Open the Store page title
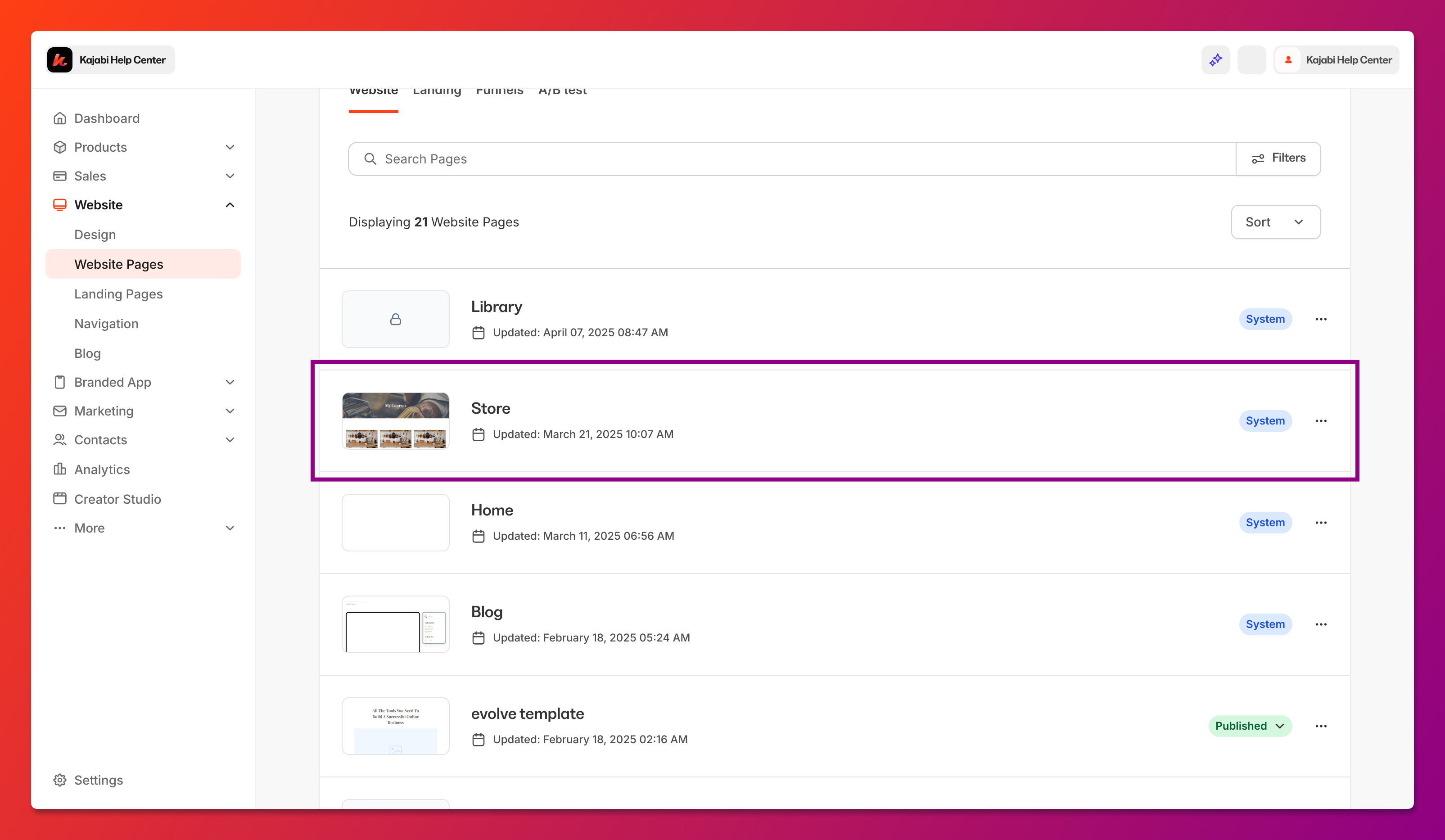This screenshot has width=1445, height=840. [490, 408]
